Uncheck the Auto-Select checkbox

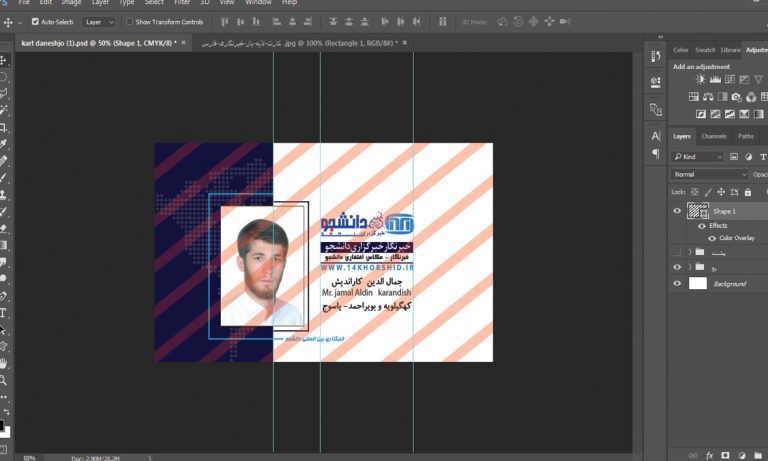35,22
